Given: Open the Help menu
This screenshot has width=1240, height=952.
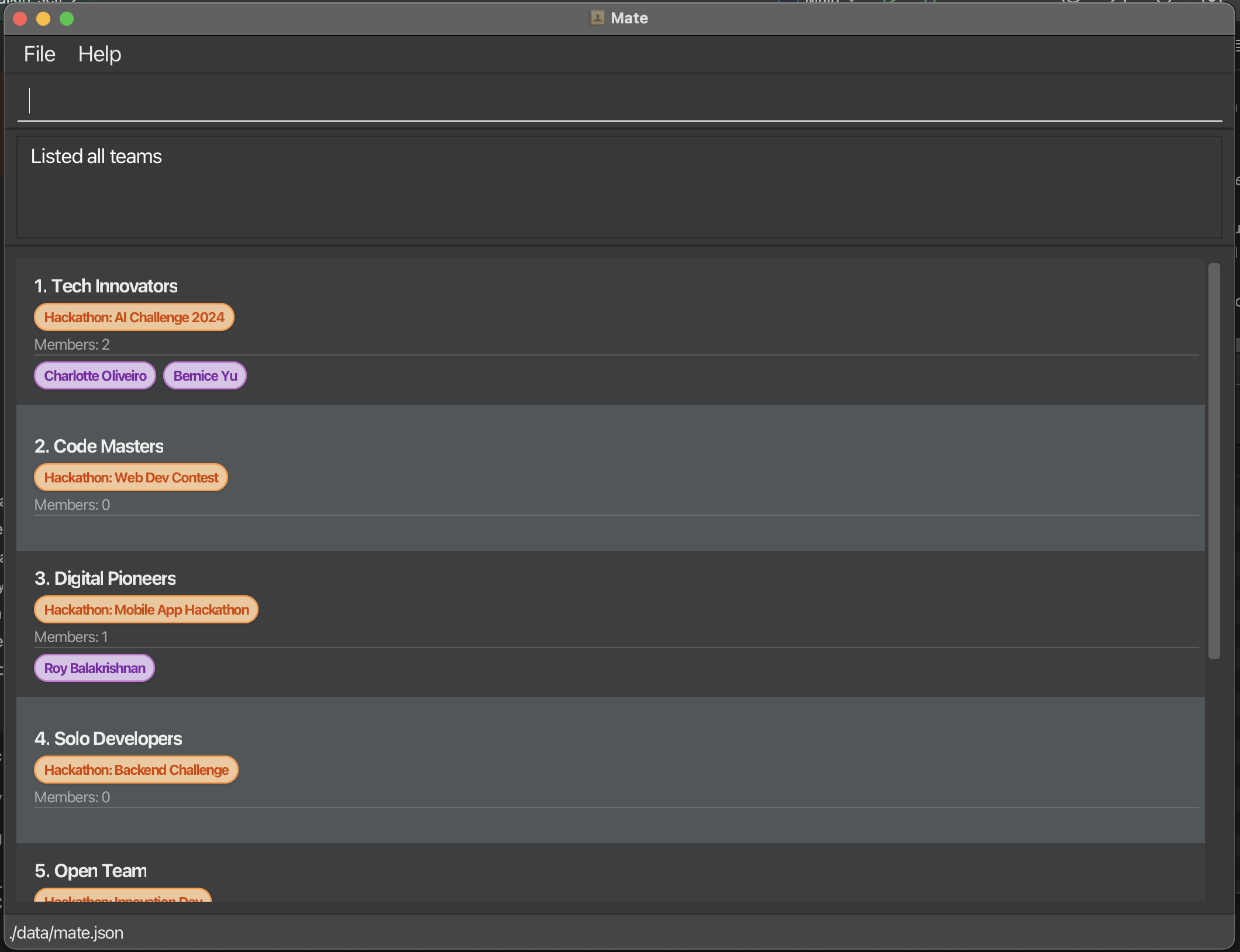Looking at the screenshot, I should point(99,54).
